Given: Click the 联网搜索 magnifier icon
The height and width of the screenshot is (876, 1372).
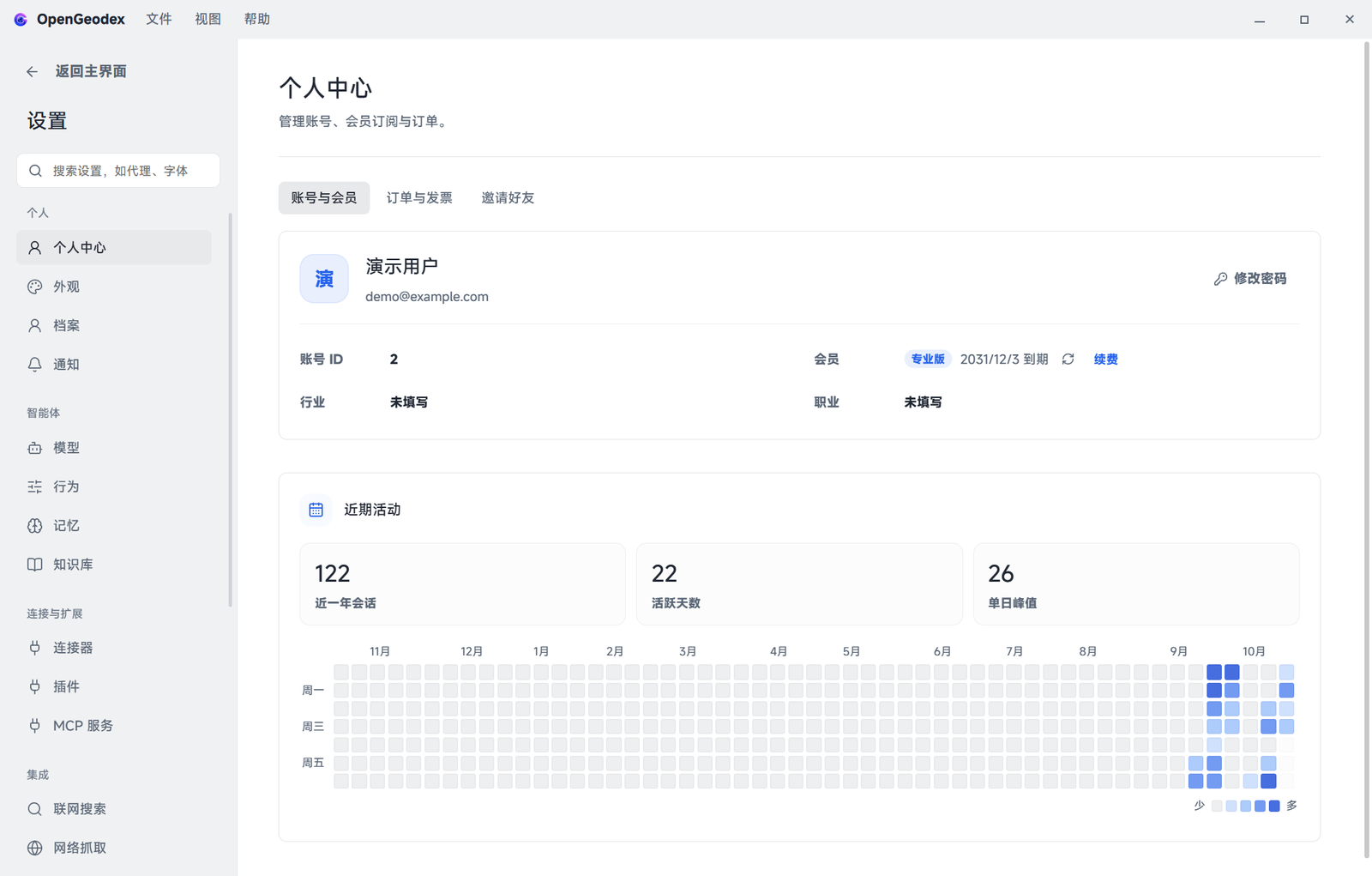Looking at the screenshot, I should [x=34, y=809].
